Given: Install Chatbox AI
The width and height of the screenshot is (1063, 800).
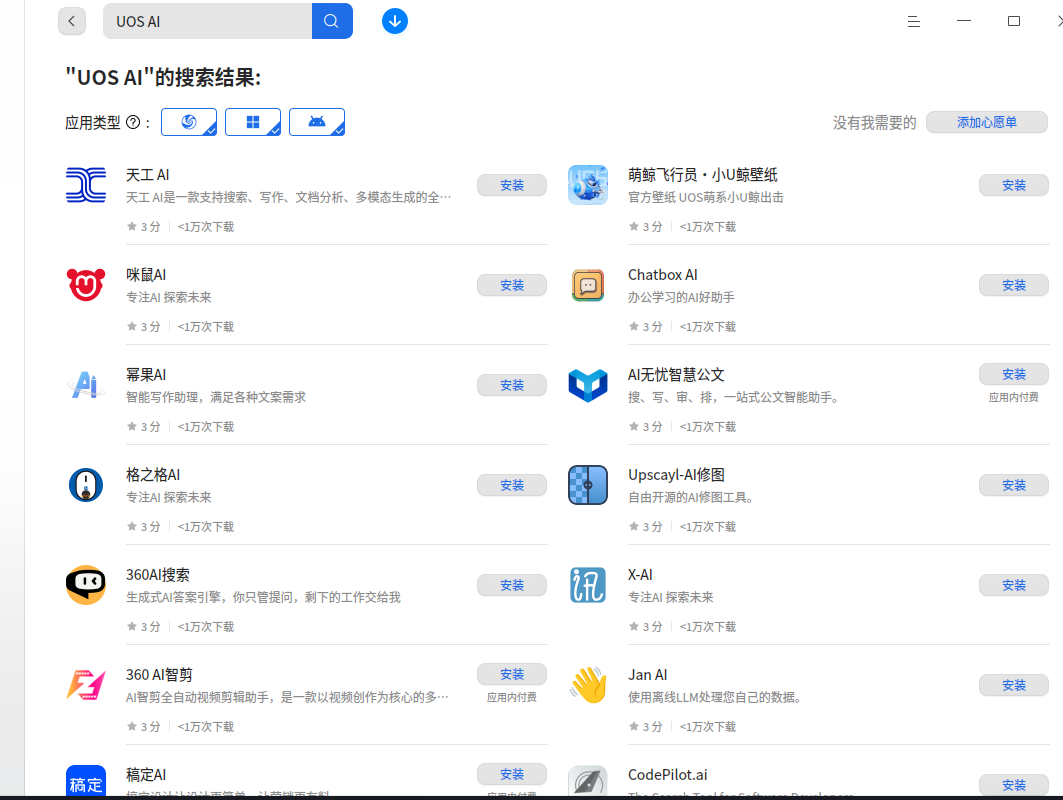Looking at the screenshot, I should point(1014,285).
